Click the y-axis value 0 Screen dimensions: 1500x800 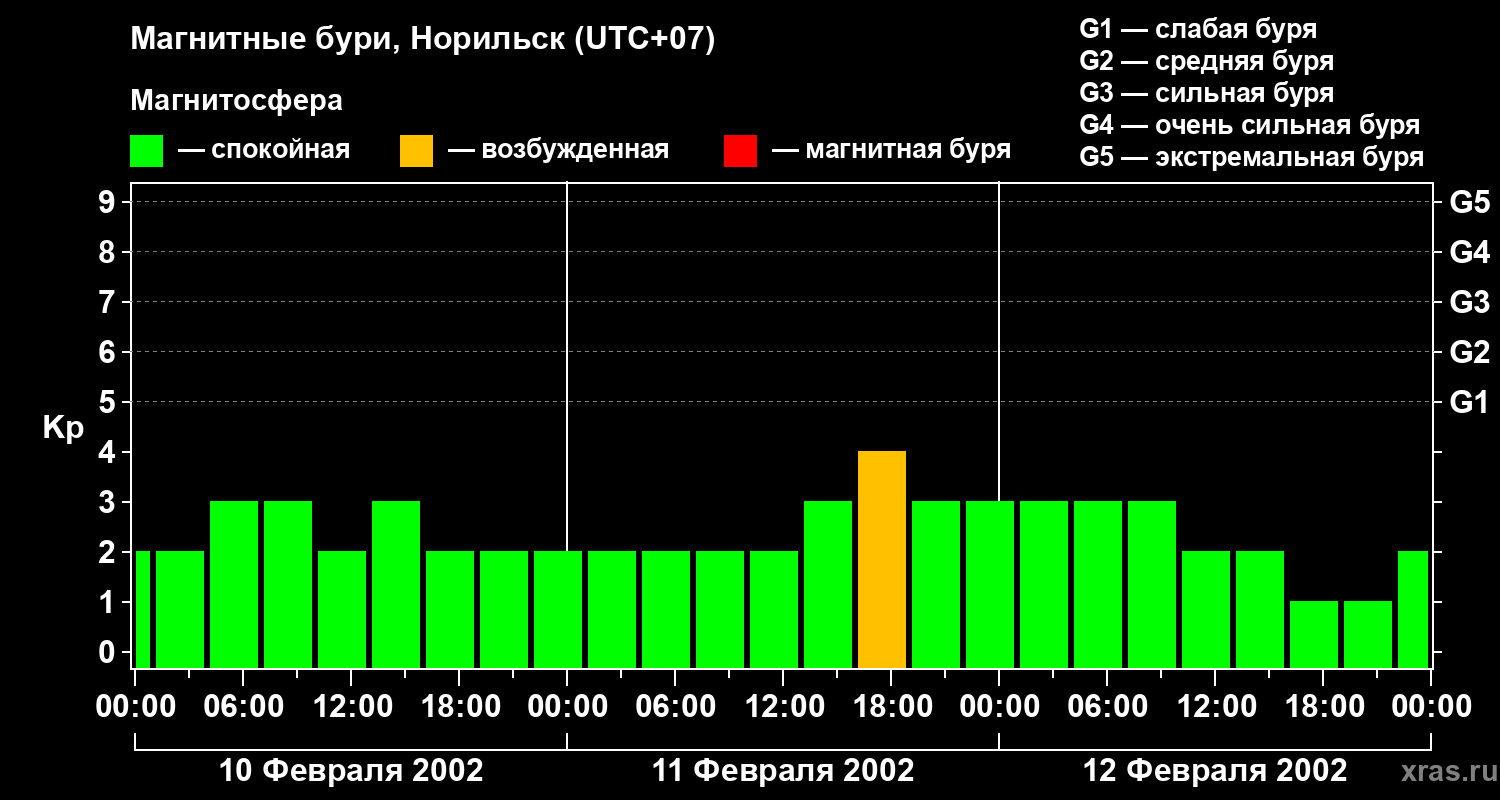tap(109, 652)
